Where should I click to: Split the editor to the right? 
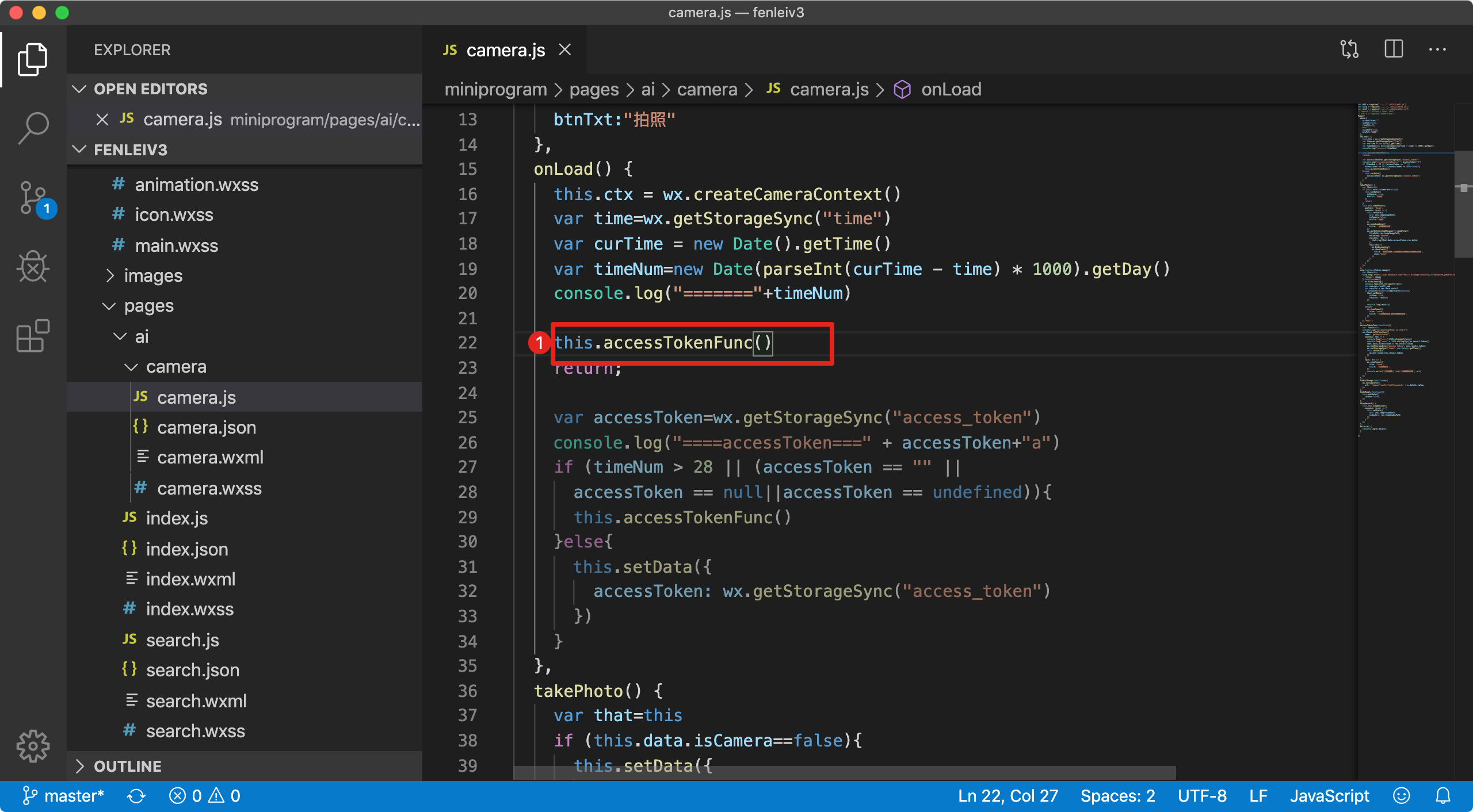tap(1393, 49)
